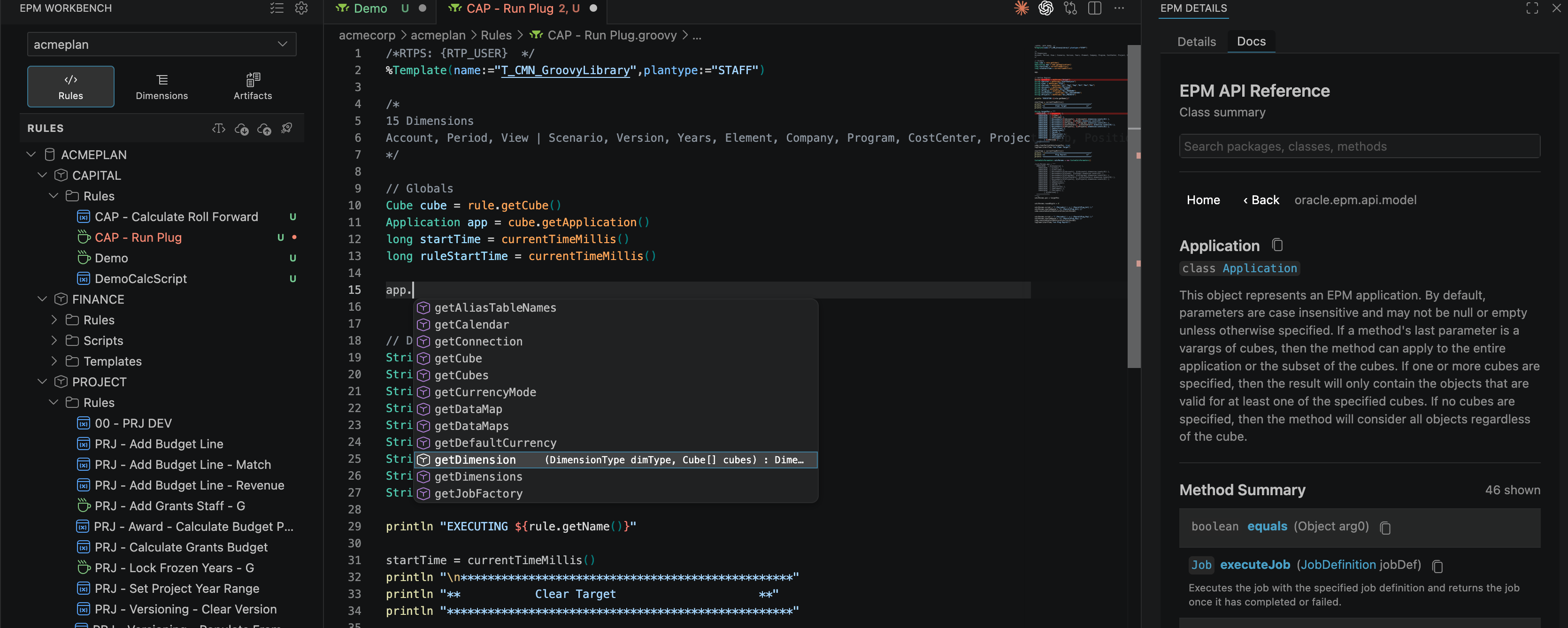Split the editor with the layout icon
This screenshot has height=628, width=1568.
1094,8
